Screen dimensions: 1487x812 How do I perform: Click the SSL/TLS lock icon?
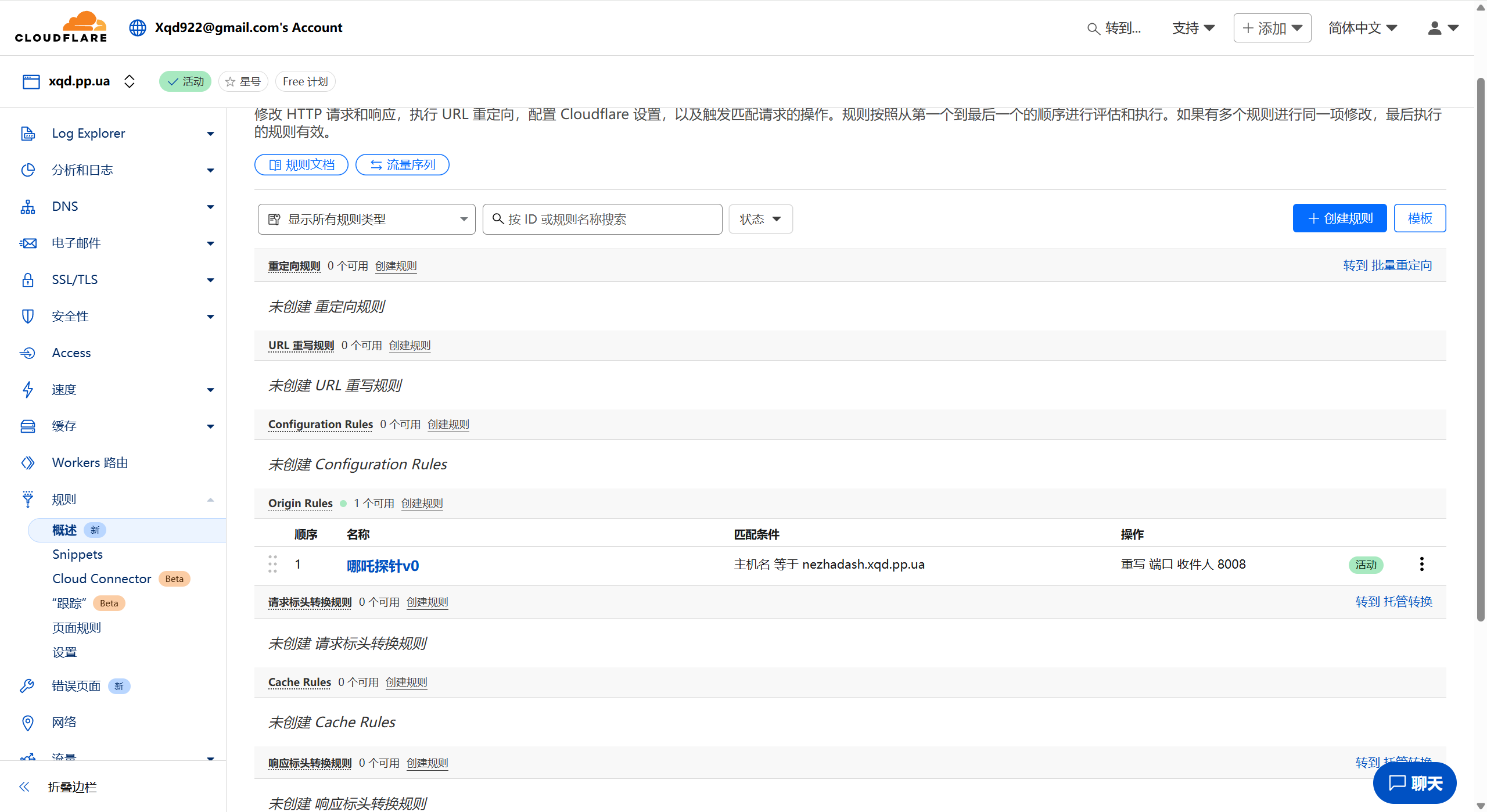(x=27, y=280)
